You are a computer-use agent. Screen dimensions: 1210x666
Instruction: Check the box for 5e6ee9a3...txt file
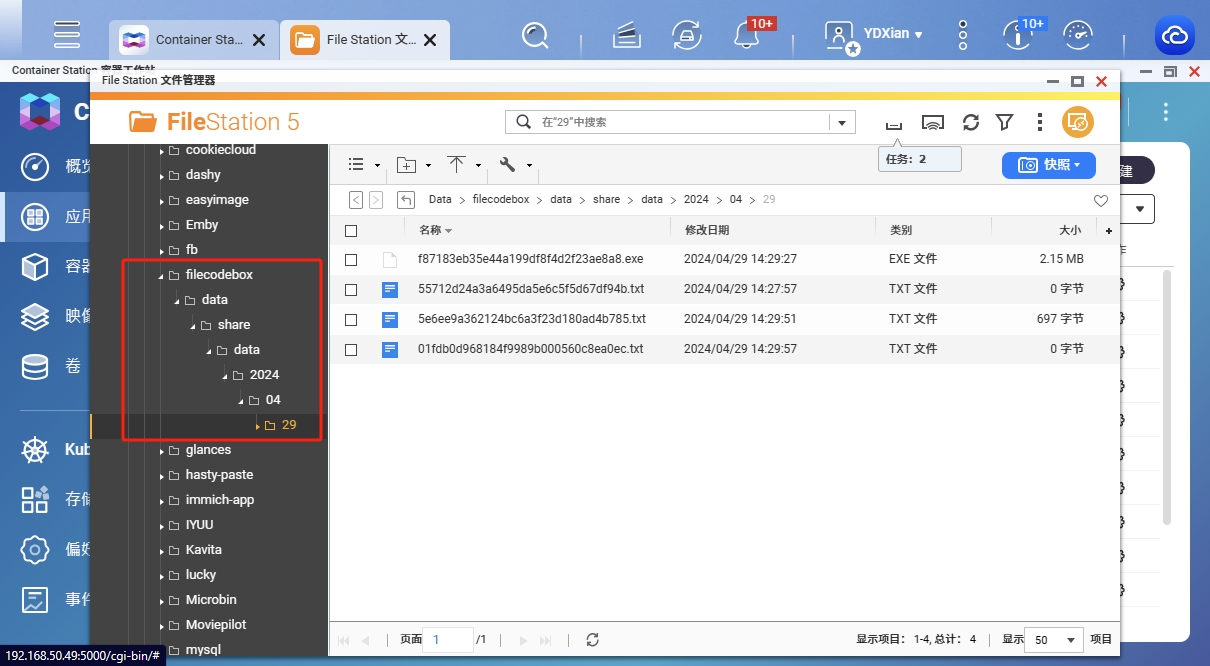(351, 320)
